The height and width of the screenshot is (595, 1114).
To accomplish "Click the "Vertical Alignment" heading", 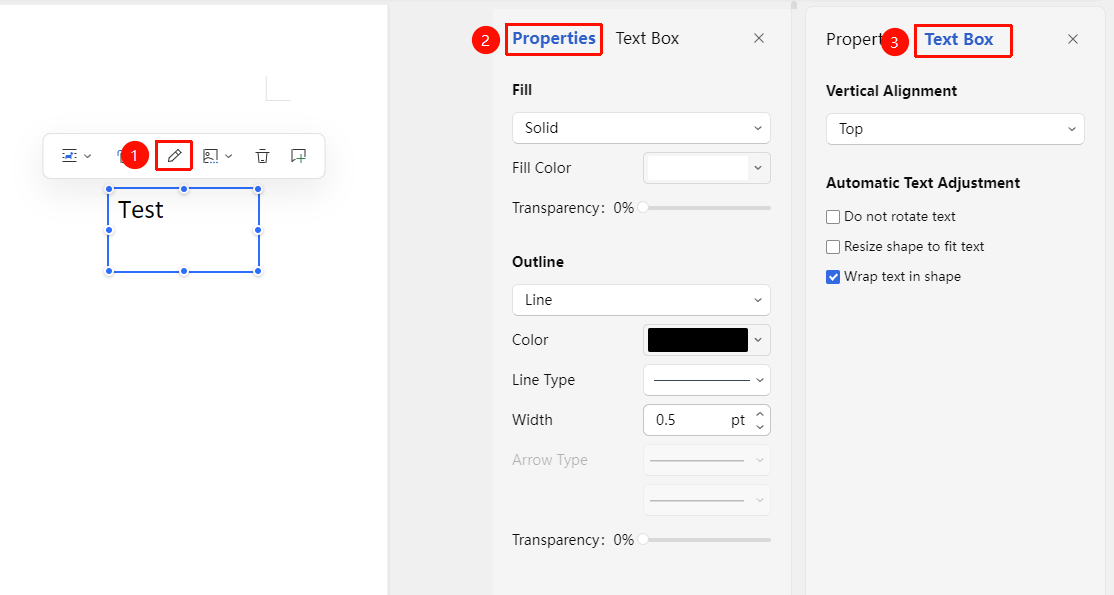I will point(892,91).
